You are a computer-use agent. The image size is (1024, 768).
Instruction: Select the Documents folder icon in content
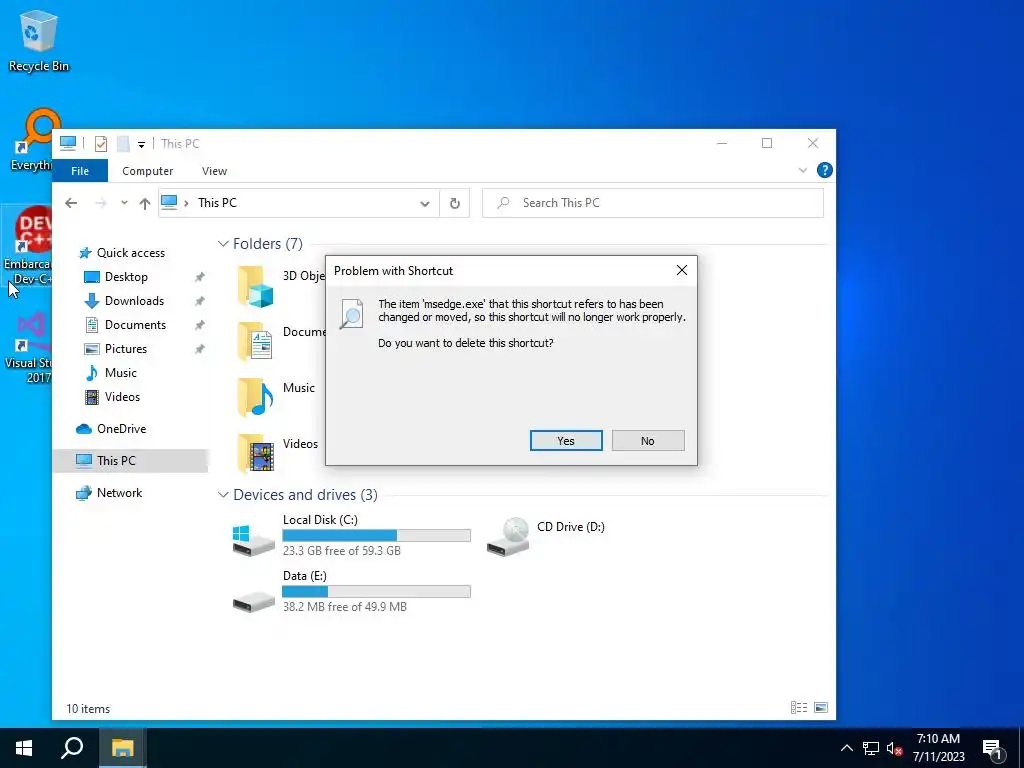255,342
